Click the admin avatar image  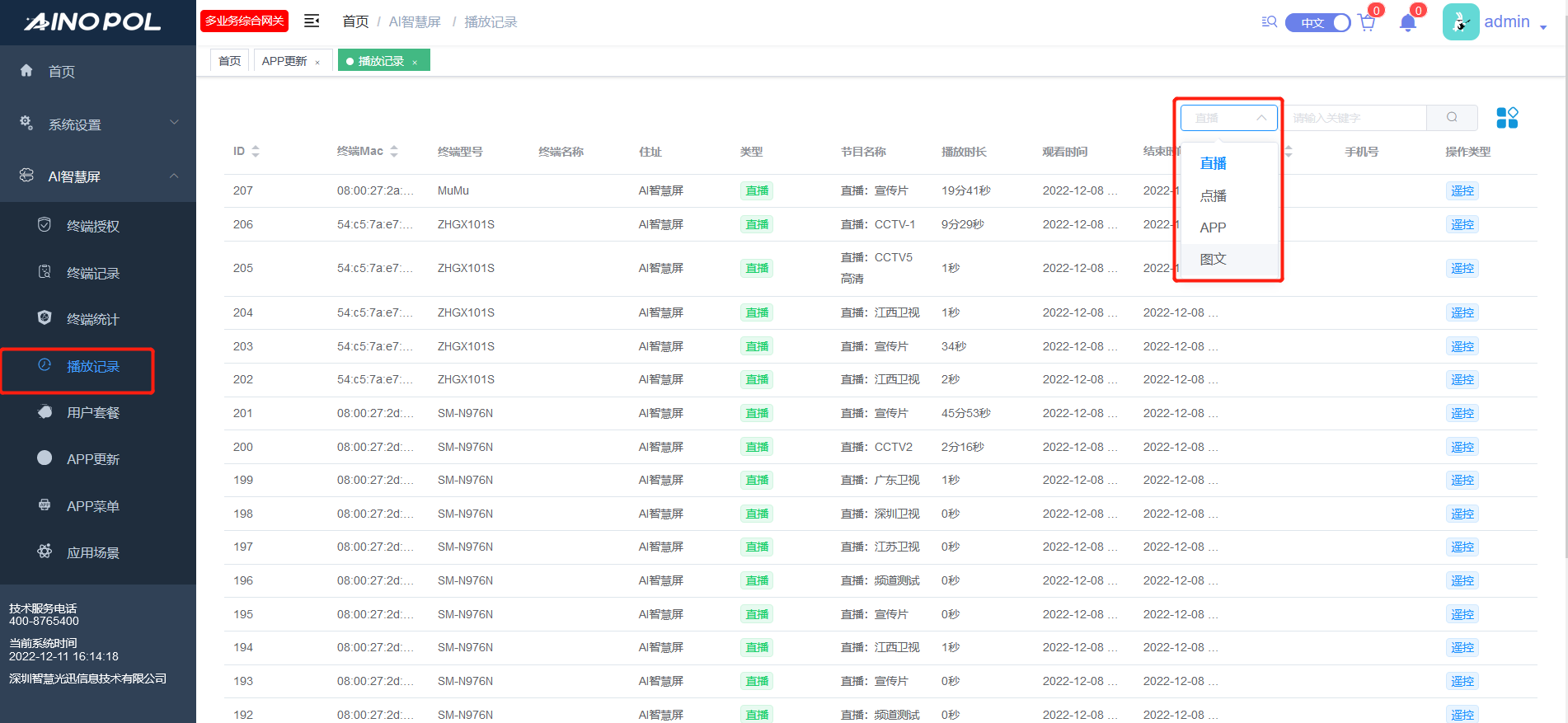[x=1460, y=22]
